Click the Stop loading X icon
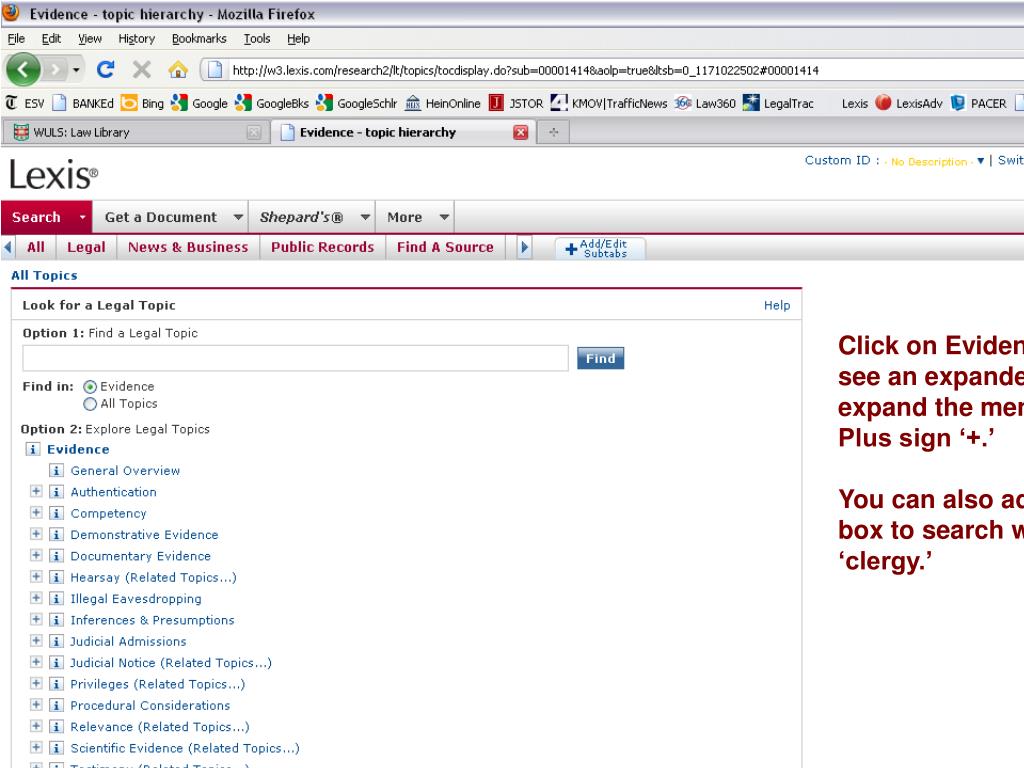Viewport: 1024px width, 768px height. click(141, 69)
